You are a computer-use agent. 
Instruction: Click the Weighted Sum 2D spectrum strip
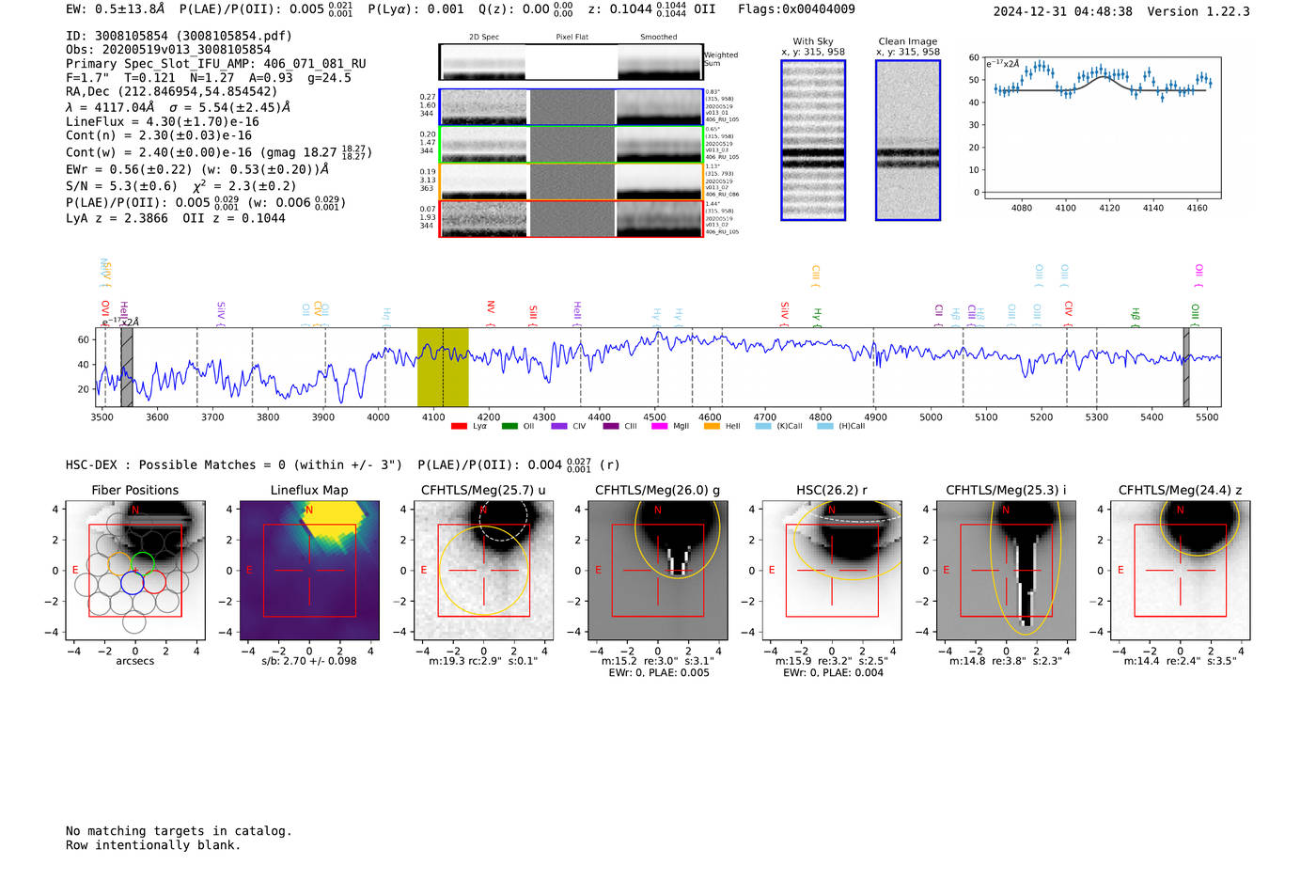(571, 62)
